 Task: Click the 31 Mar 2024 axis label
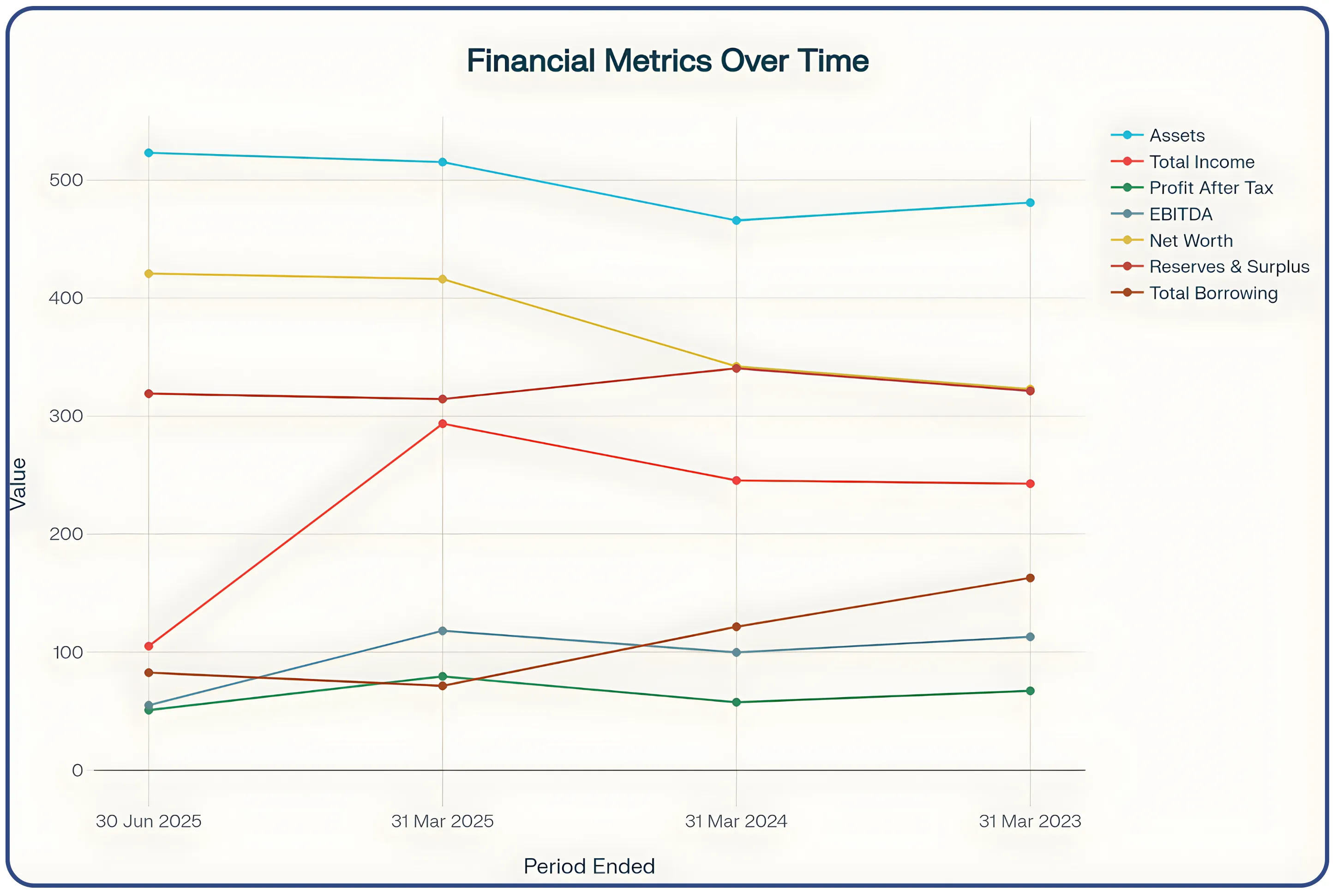(x=736, y=821)
